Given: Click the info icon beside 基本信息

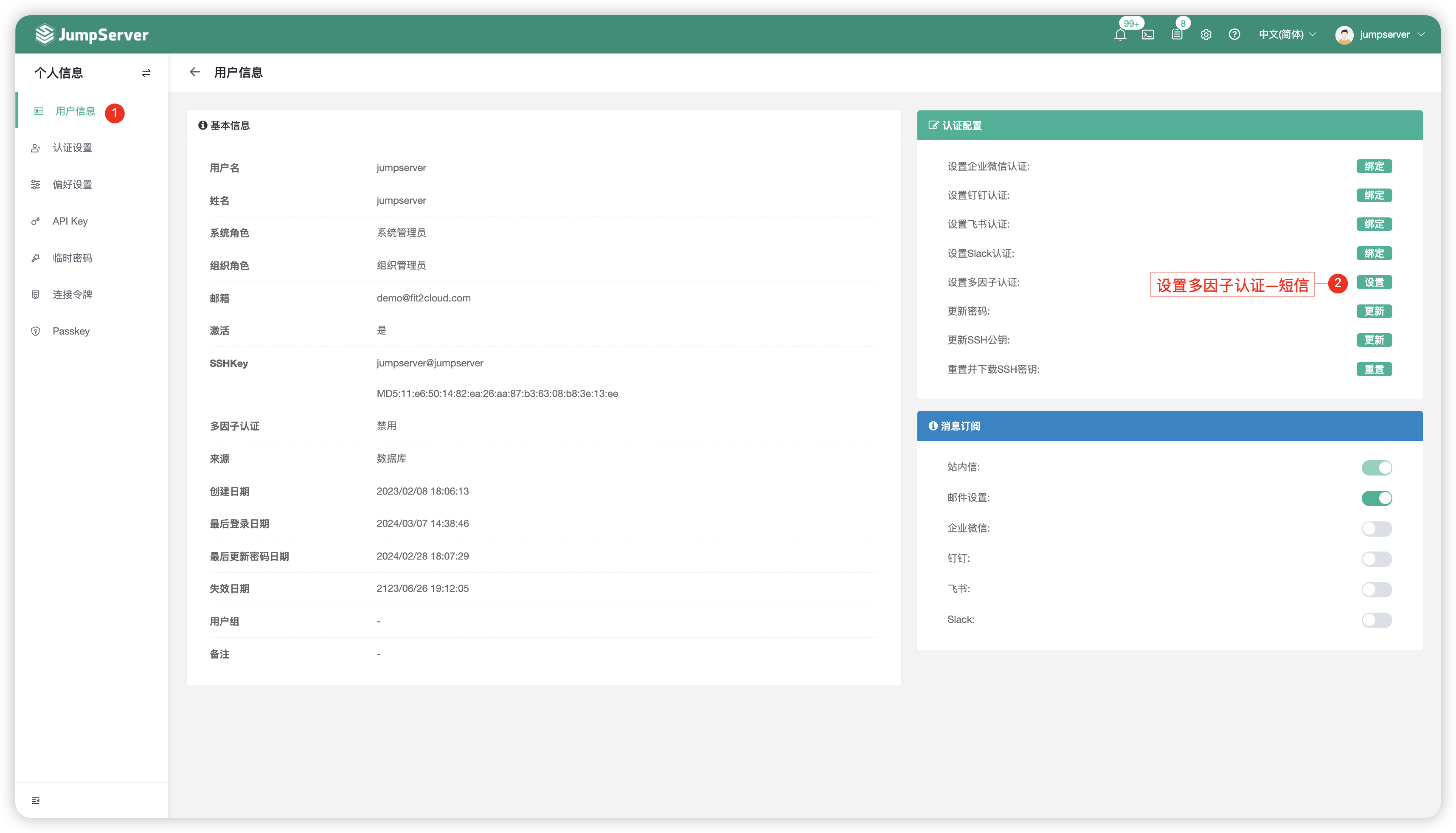Looking at the screenshot, I should tap(202, 125).
